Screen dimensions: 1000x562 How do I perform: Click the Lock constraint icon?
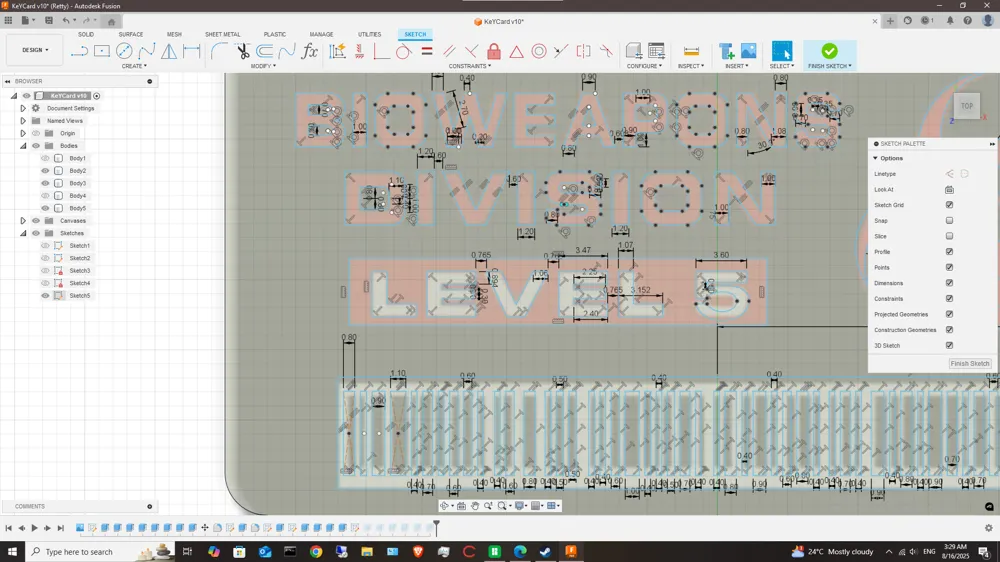494,51
